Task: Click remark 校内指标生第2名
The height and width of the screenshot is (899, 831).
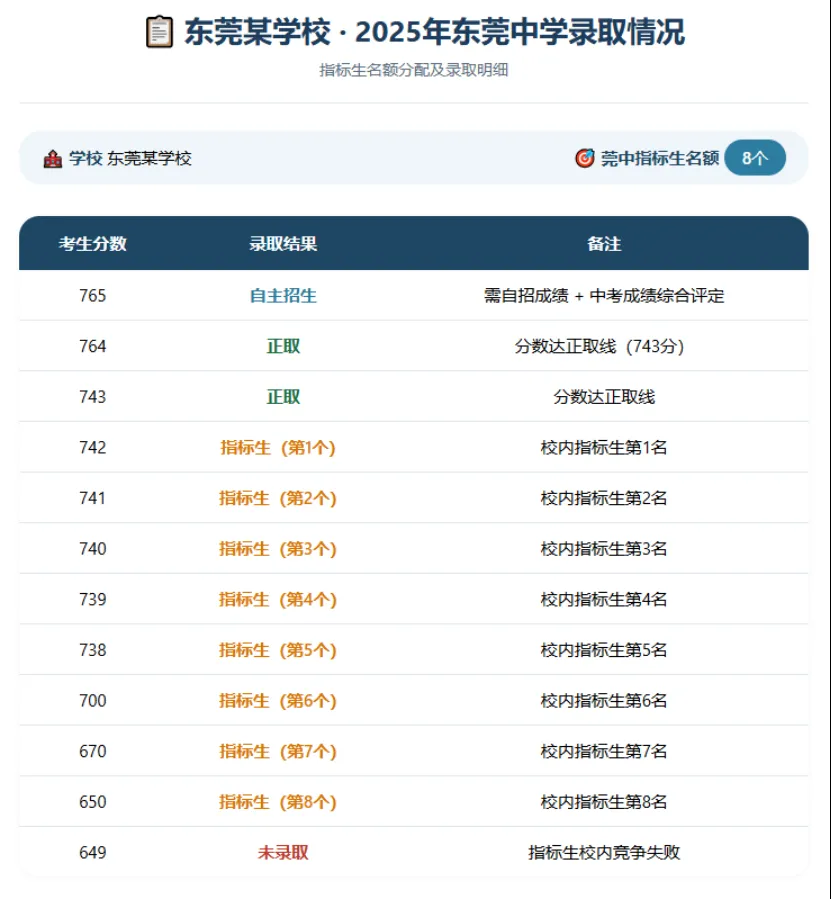Action: [604, 498]
